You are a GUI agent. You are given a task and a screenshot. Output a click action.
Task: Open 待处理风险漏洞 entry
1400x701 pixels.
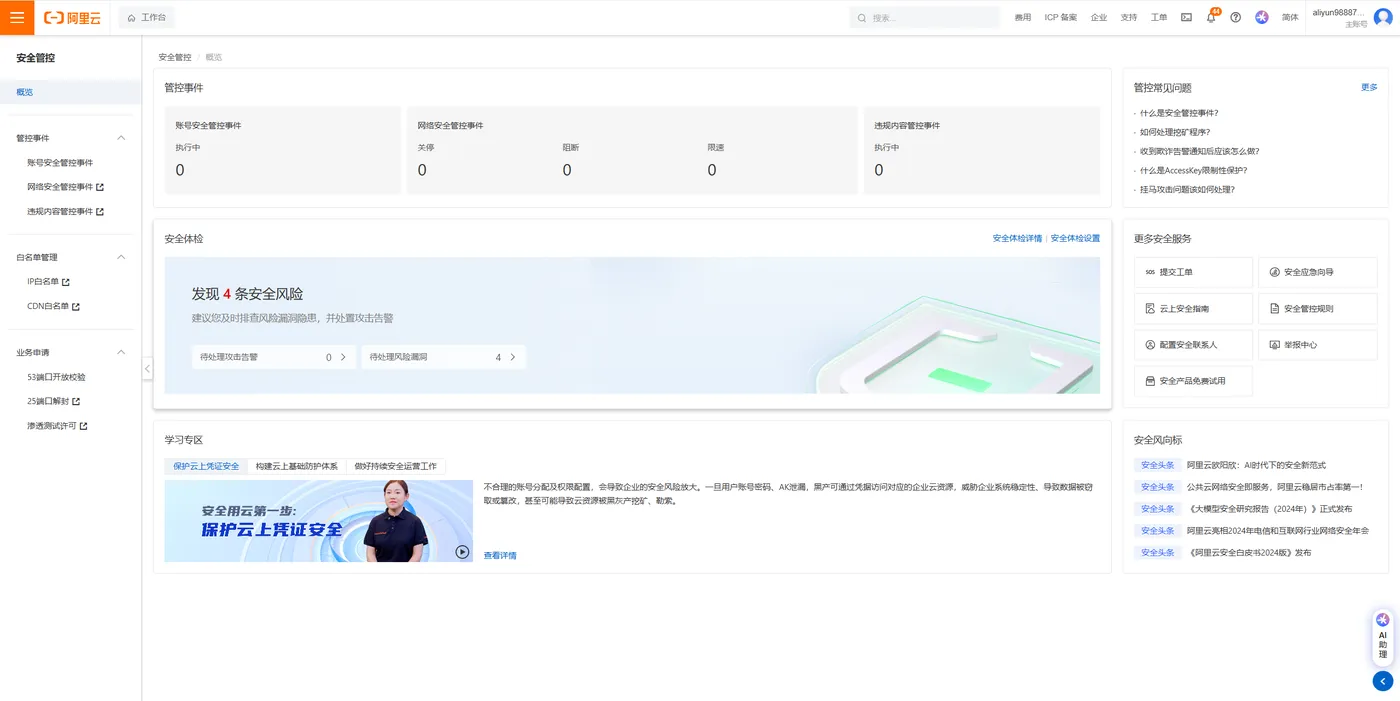tap(444, 357)
